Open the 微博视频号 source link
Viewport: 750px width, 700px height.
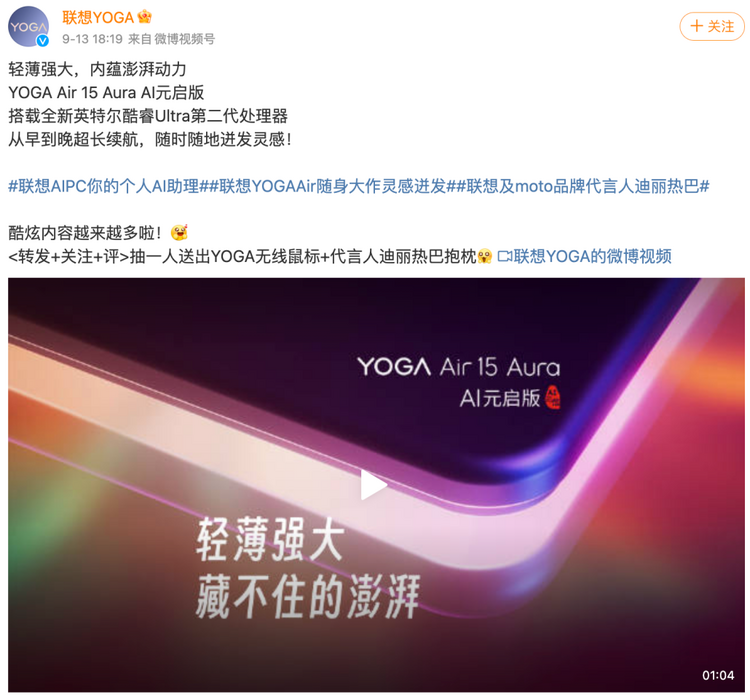coord(184,39)
